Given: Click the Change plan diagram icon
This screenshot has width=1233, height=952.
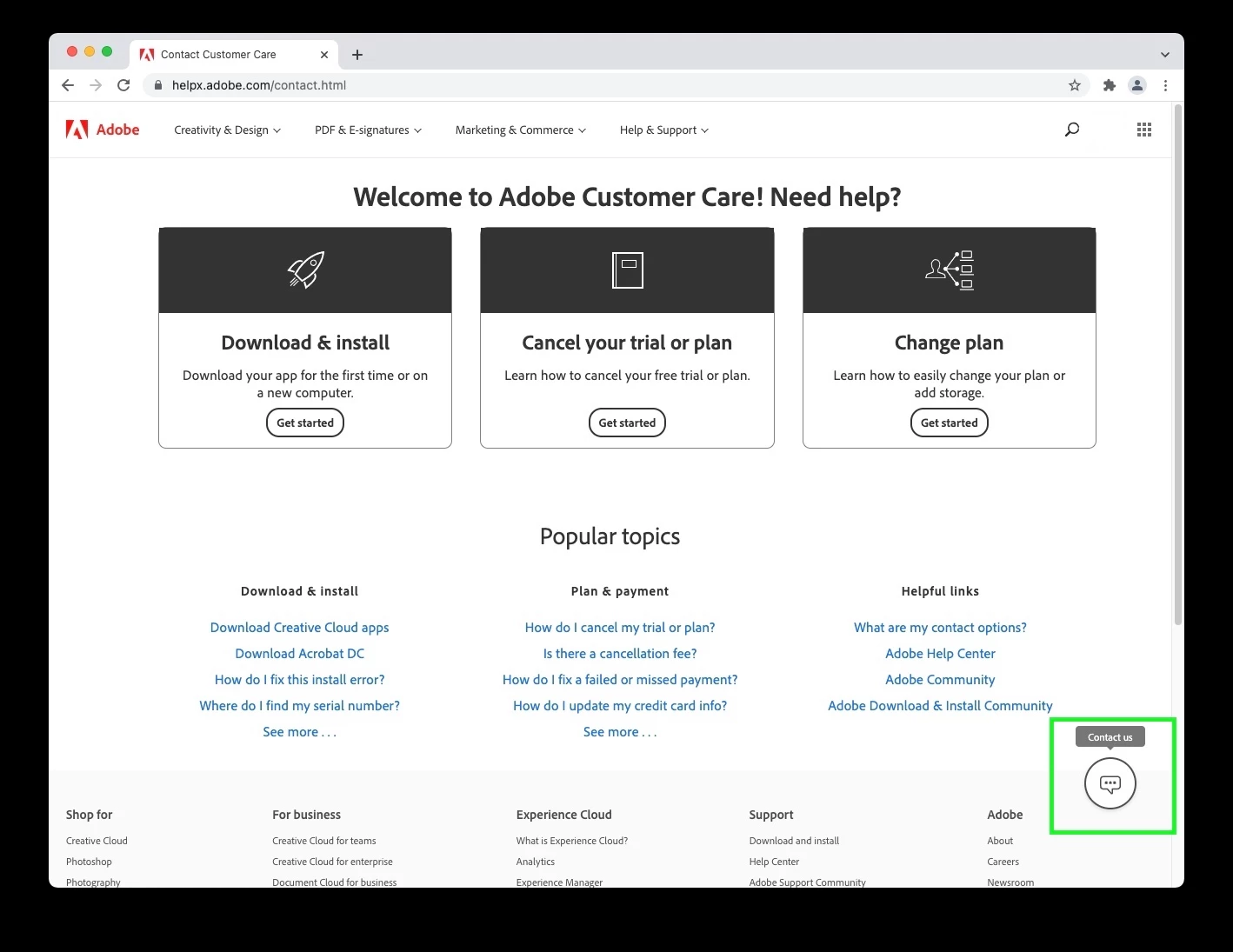Looking at the screenshot, I should (x=950, y=270).
